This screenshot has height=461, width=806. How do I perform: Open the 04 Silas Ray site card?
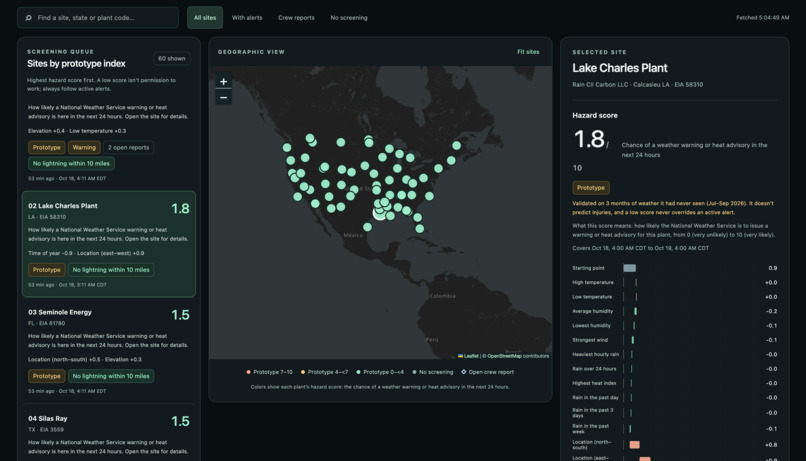[x=109, y=434]
